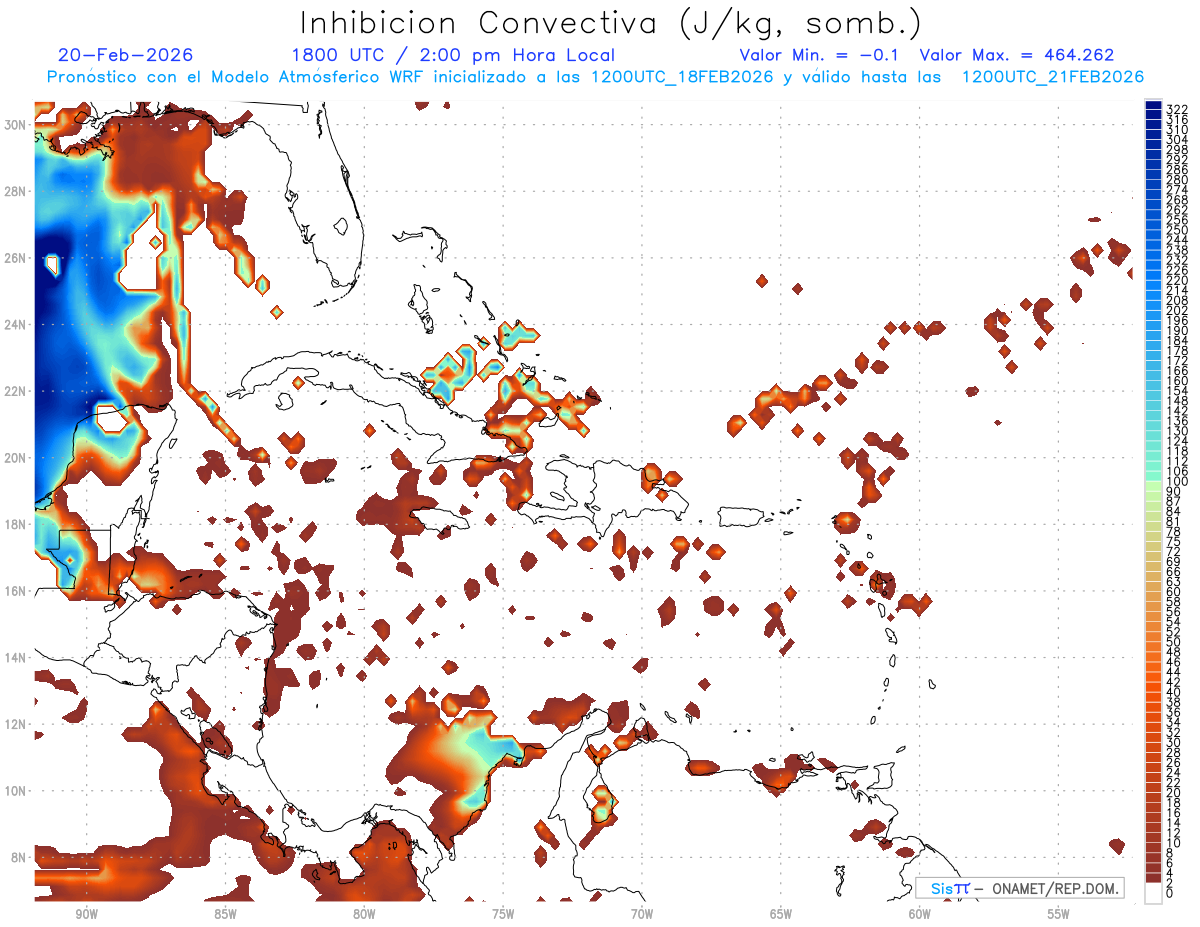Click the 'Valor Max. = 464.262' readout
Screen dimensions: 1200x927
pos(1016,55)
